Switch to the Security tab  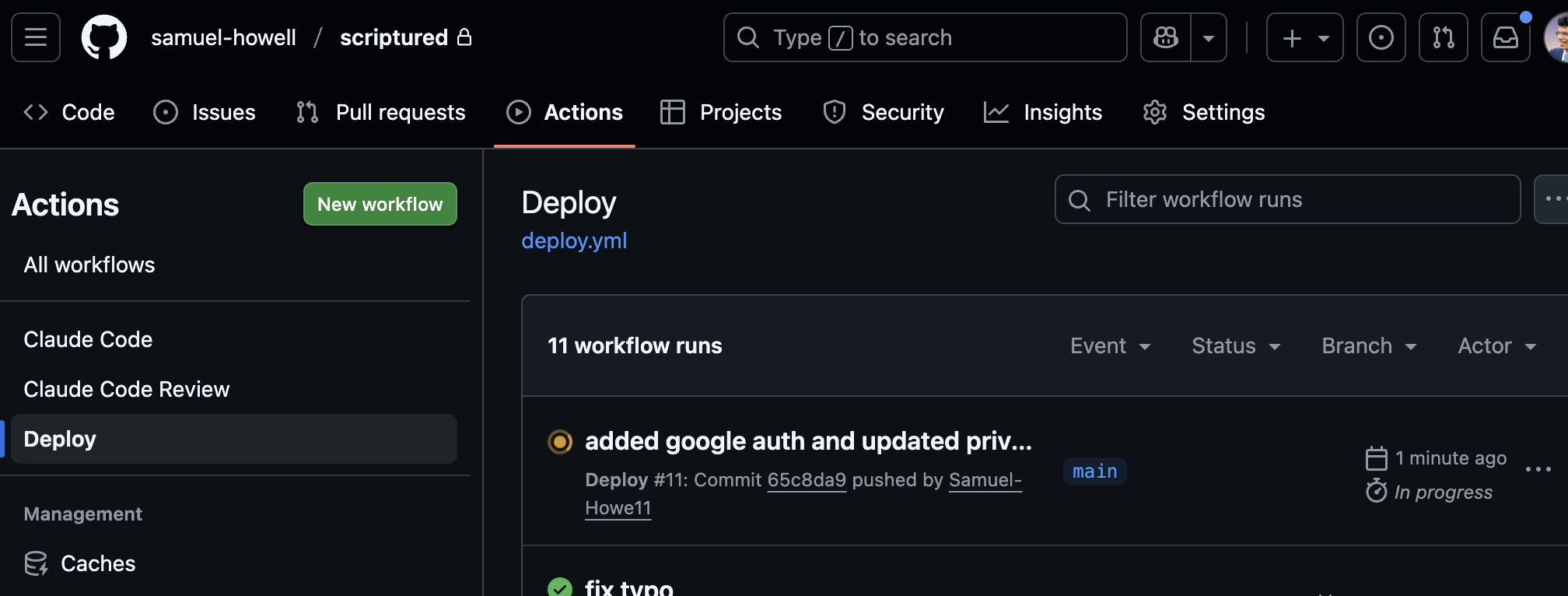click(884, 112)
